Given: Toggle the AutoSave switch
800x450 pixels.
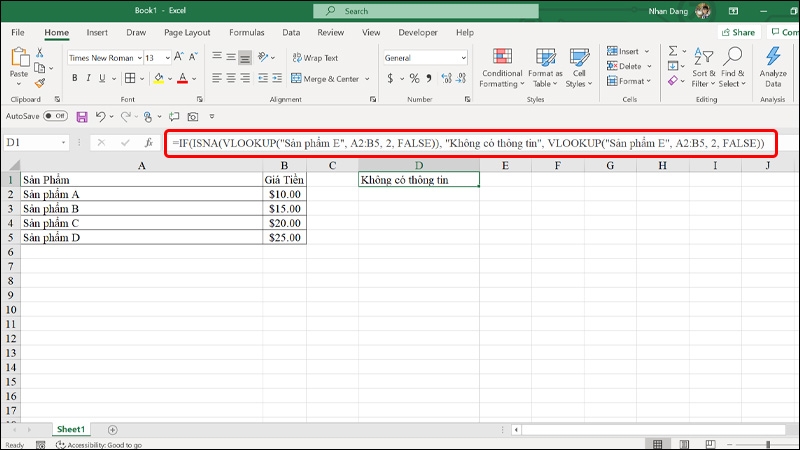Looking at the screenshot, I should coord(55,116).
